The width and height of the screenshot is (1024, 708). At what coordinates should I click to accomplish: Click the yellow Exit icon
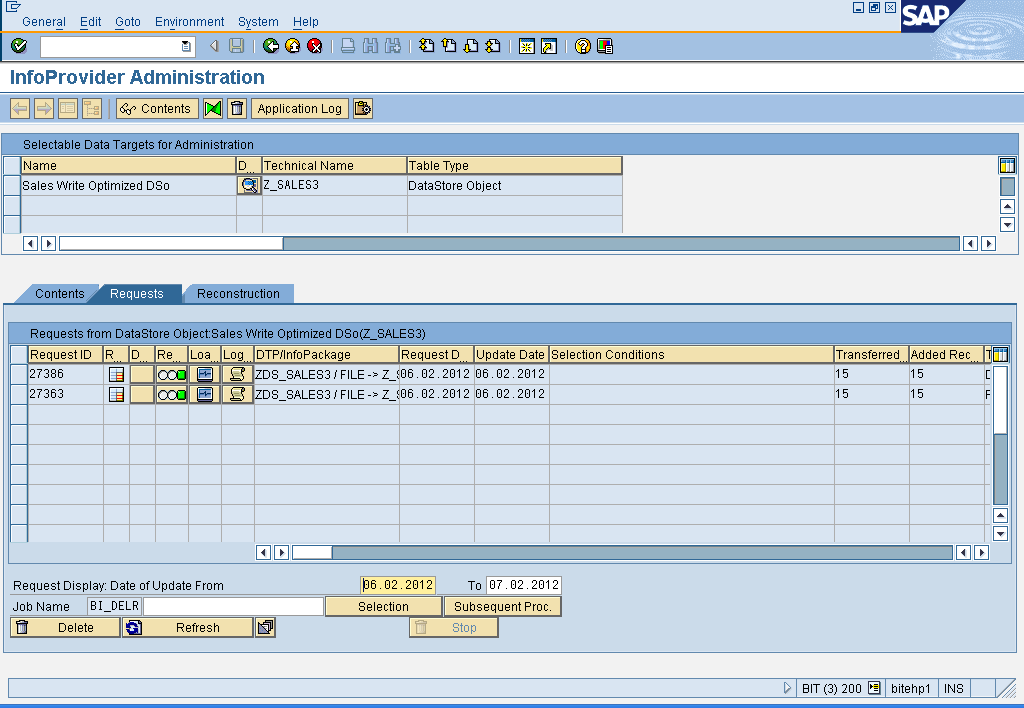[x=293, y=46]
